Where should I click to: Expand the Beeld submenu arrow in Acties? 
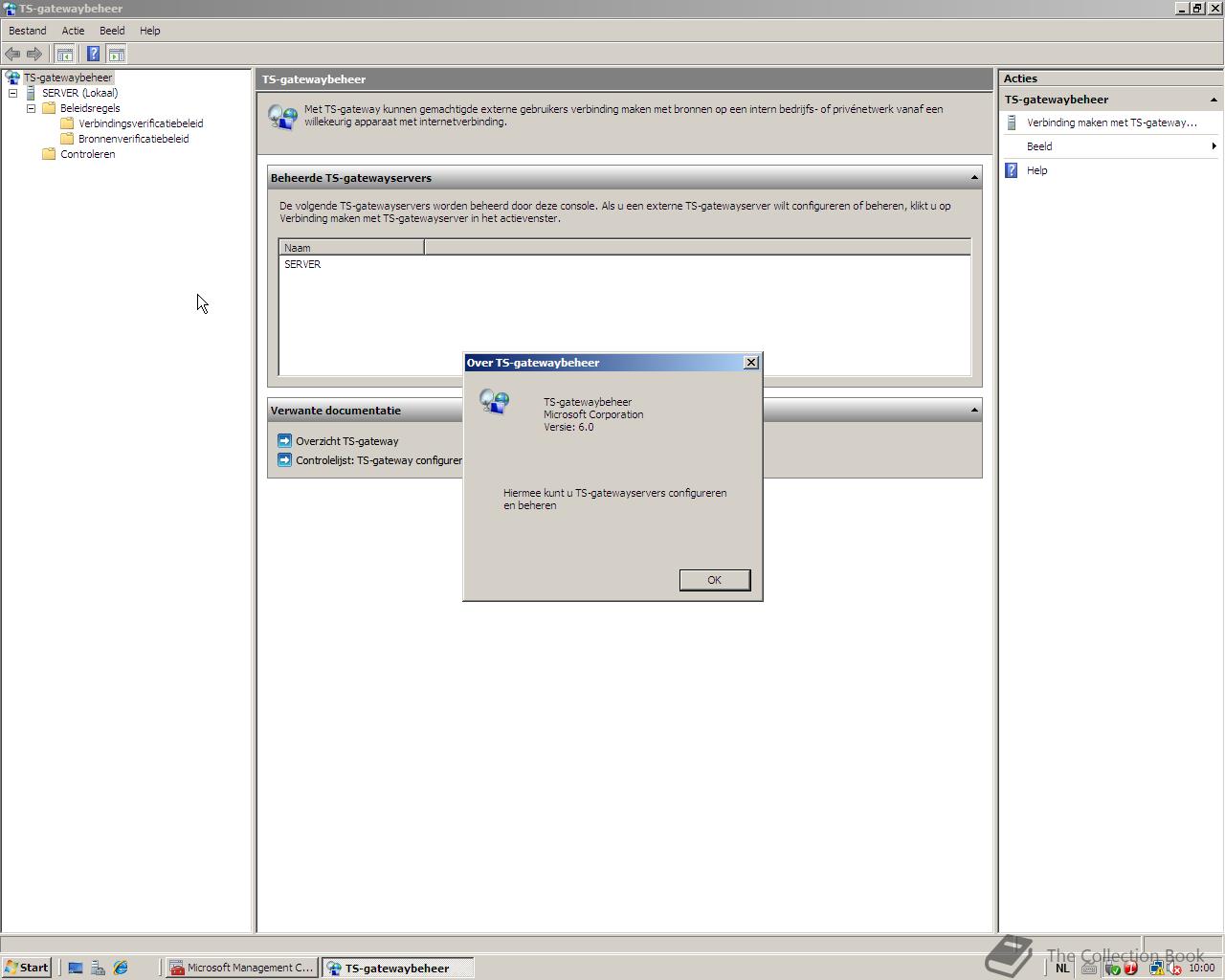[x=1214, y=146]
